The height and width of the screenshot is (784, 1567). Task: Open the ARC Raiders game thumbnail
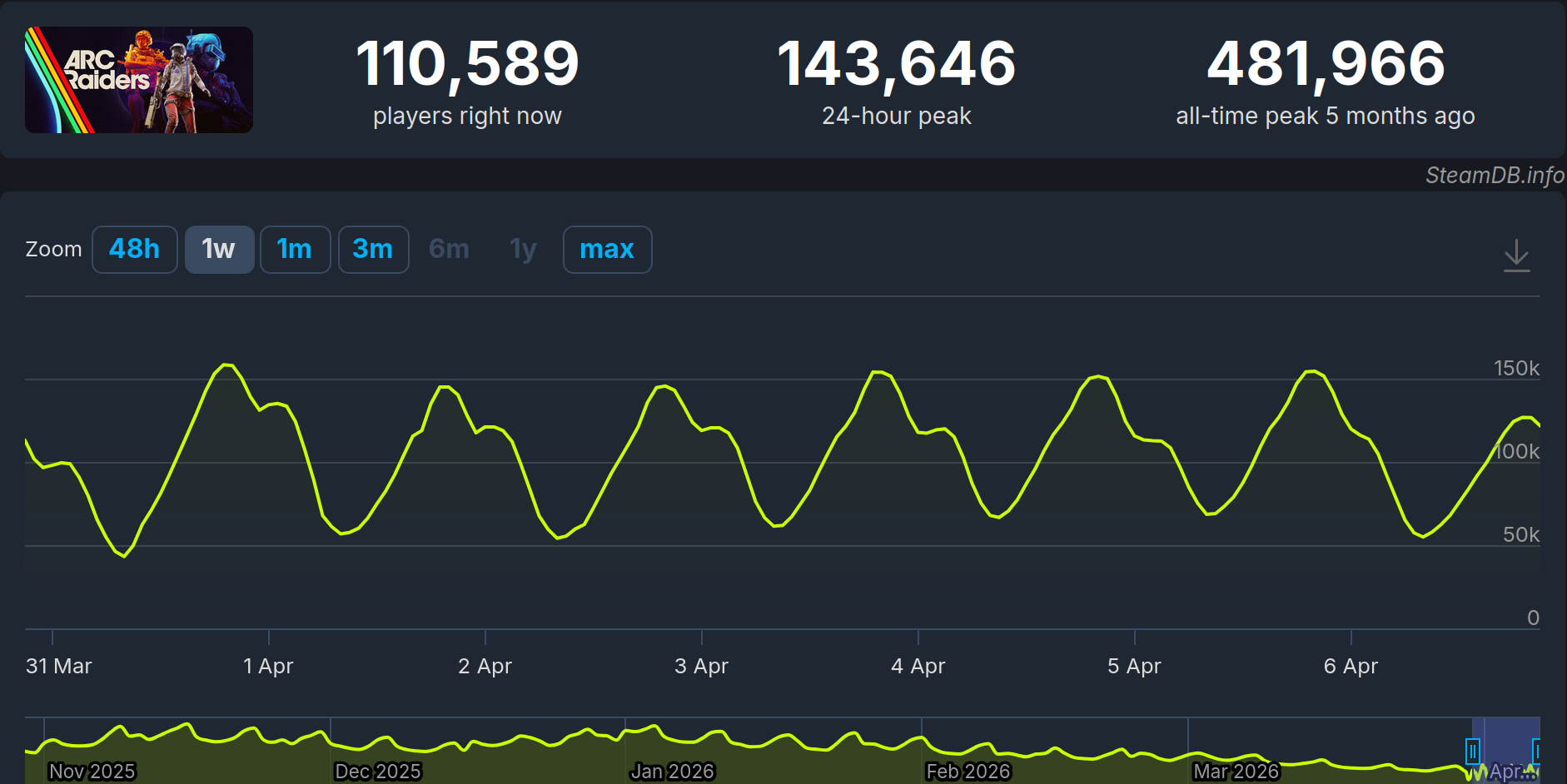139,80
